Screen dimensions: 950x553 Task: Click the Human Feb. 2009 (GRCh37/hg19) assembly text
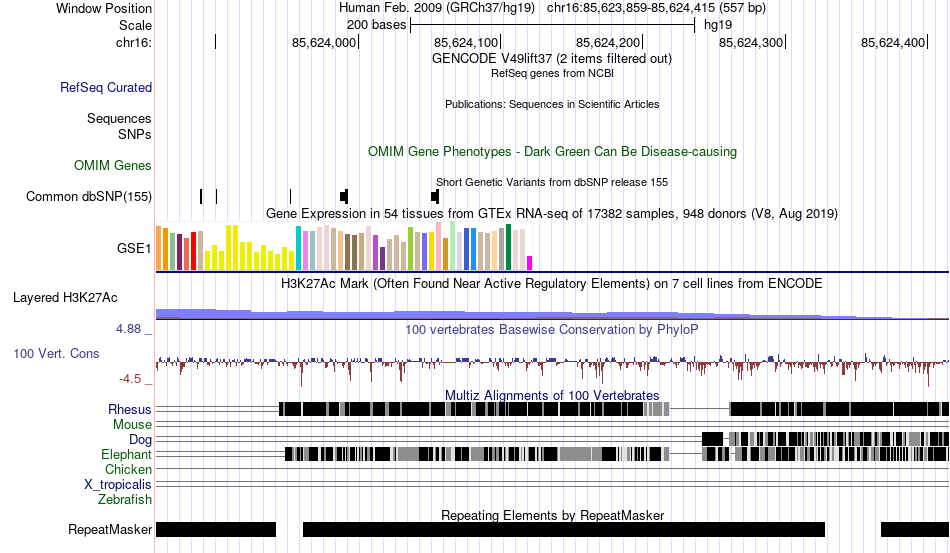(x=437, y=8)
